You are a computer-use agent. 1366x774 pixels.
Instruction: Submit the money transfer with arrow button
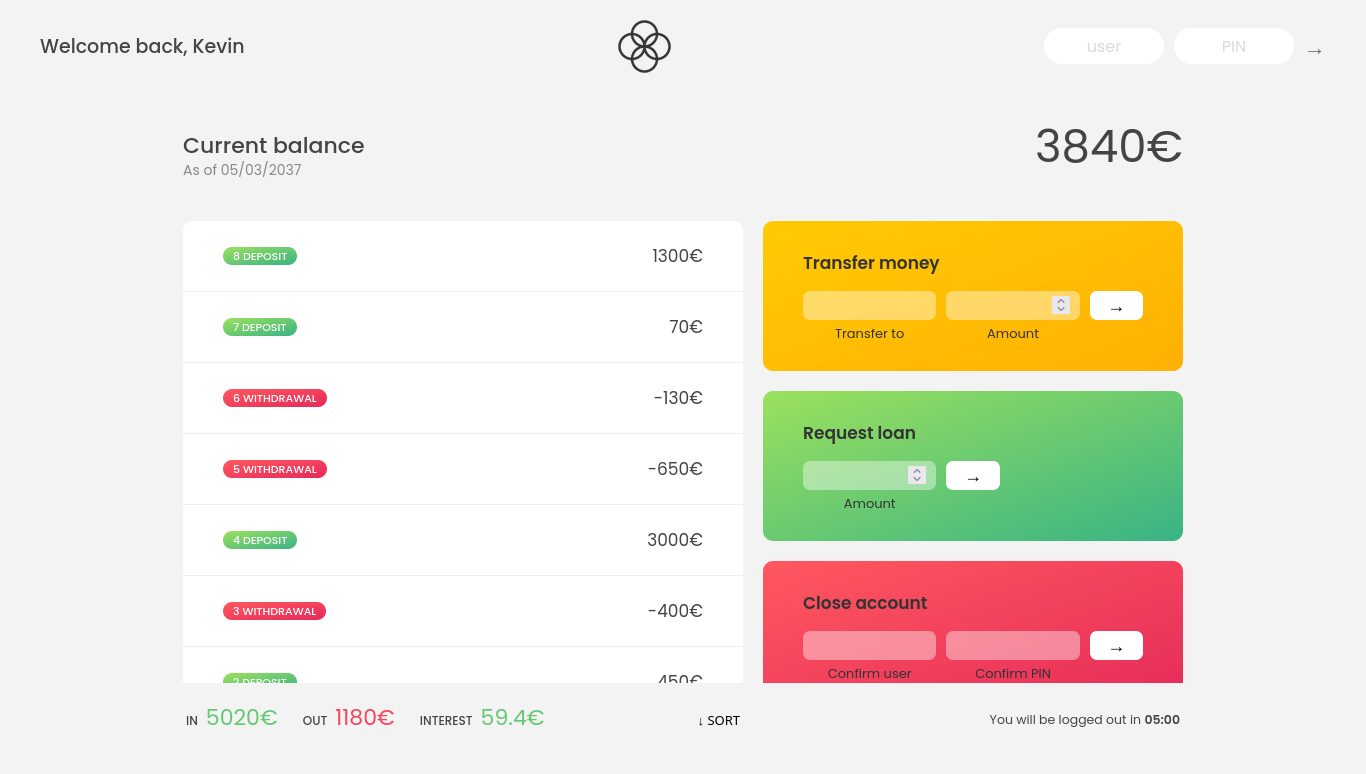click(1116, 306)
